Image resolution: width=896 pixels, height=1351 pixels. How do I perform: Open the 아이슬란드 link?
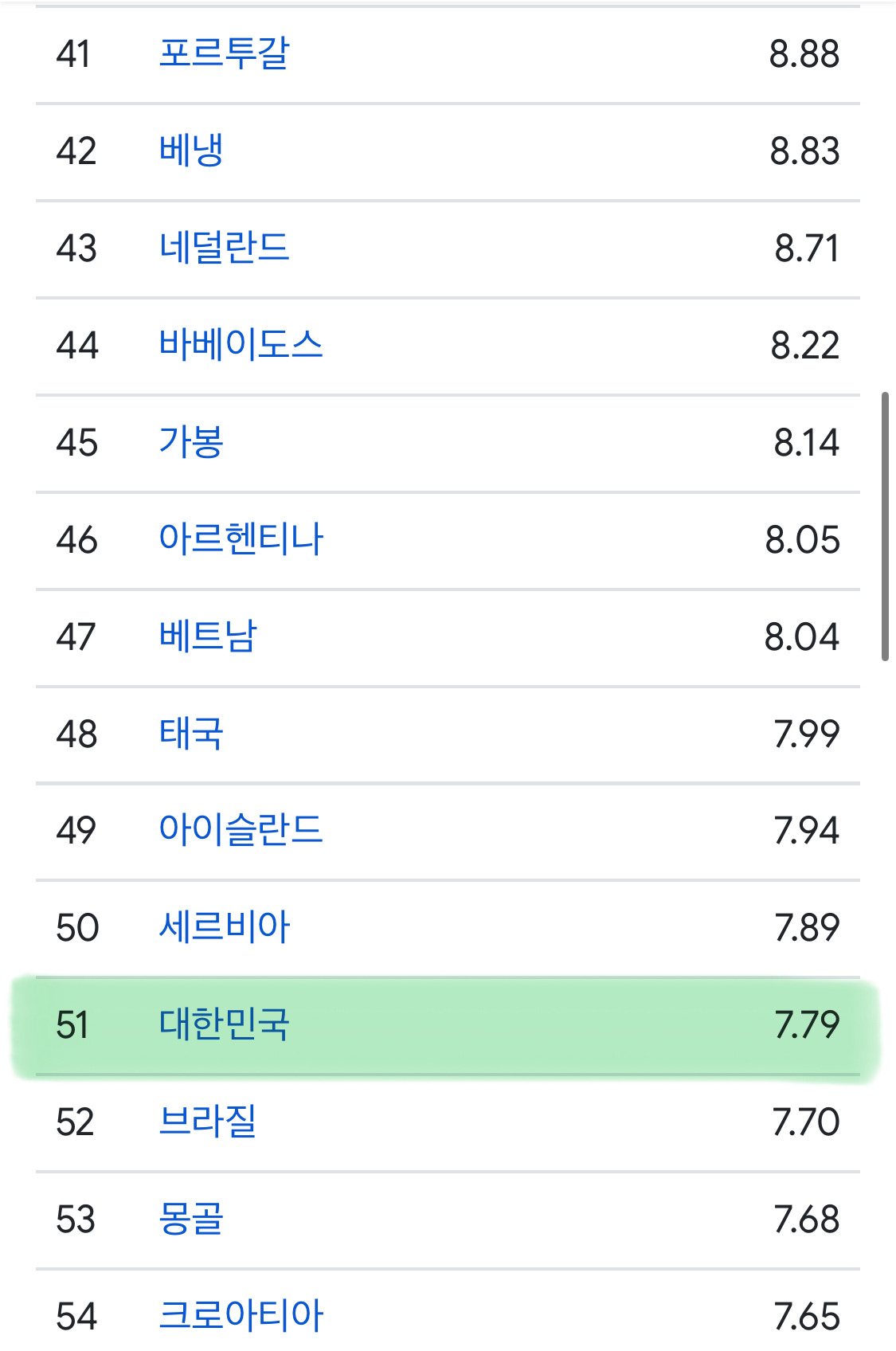(x=241, y=830)
